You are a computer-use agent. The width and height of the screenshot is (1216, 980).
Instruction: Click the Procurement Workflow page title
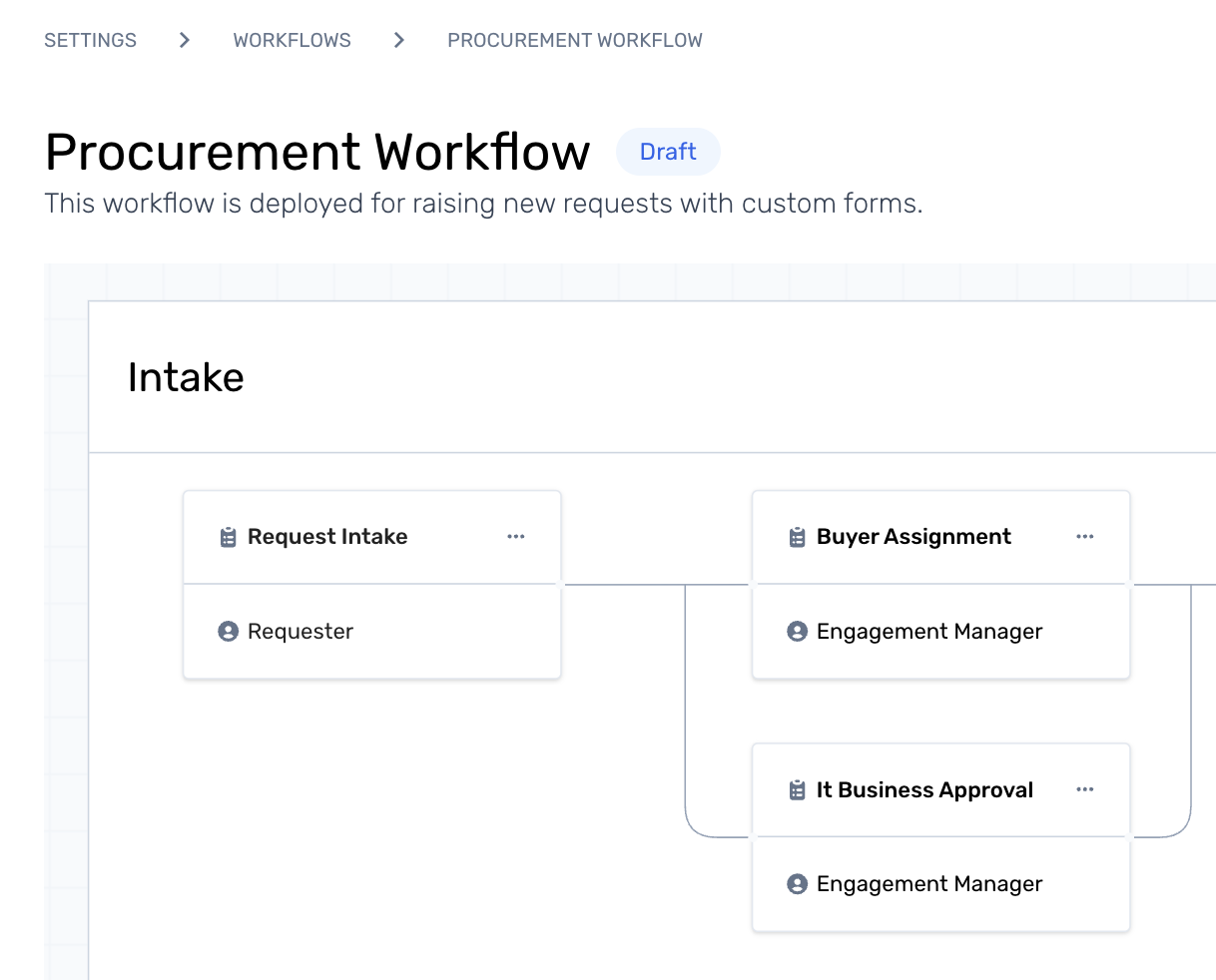pyautogui.click(x=317, y=152)
